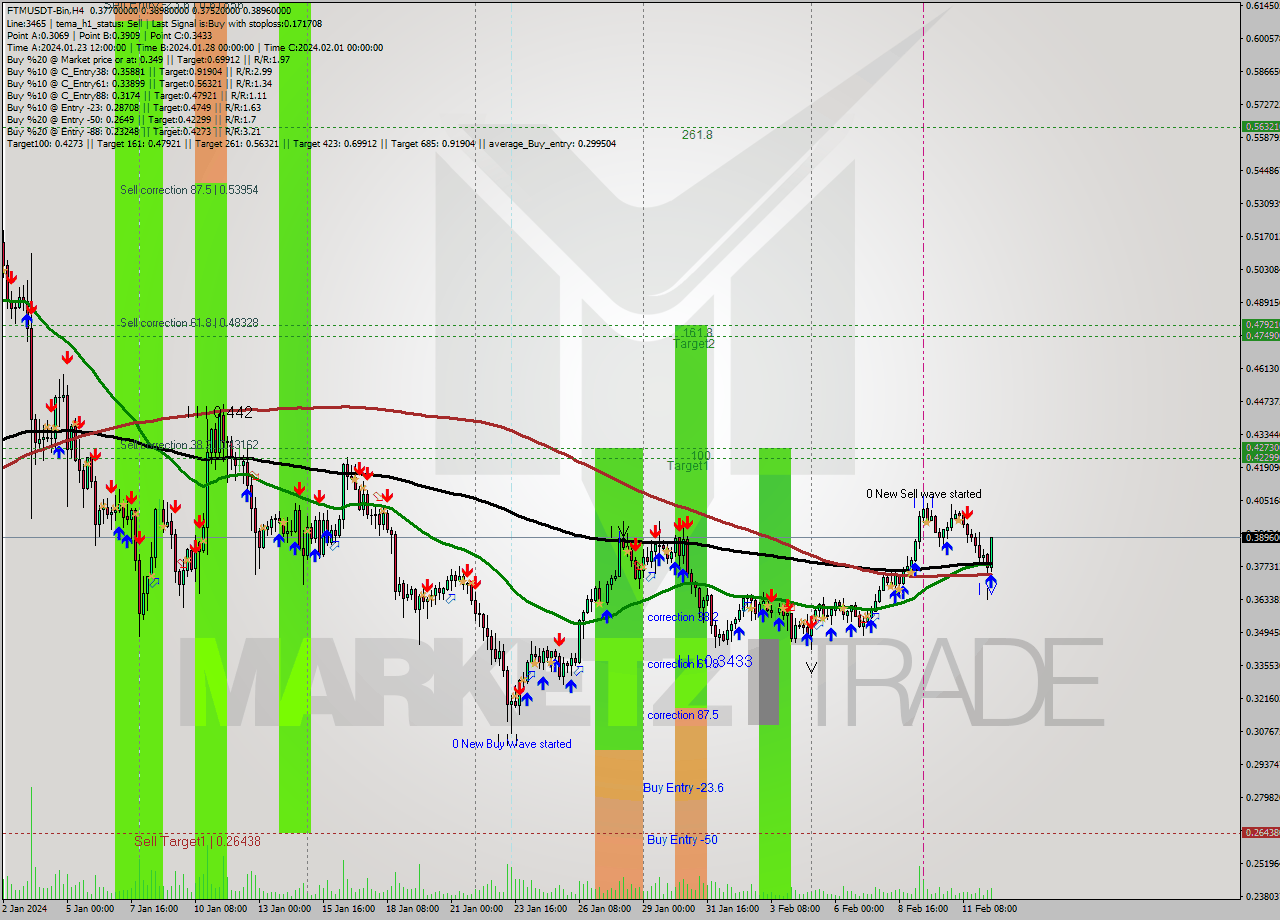This screenshot has width=1280, height=920.
Task: Click 0.32160 on the price axis
Action: tap(1262, 698)
